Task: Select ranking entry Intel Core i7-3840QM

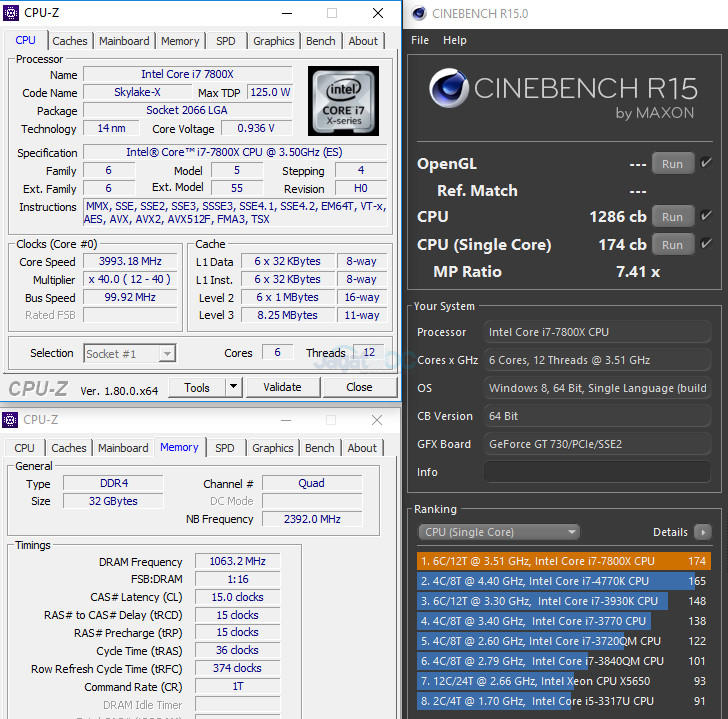Action: coord(564,661)
